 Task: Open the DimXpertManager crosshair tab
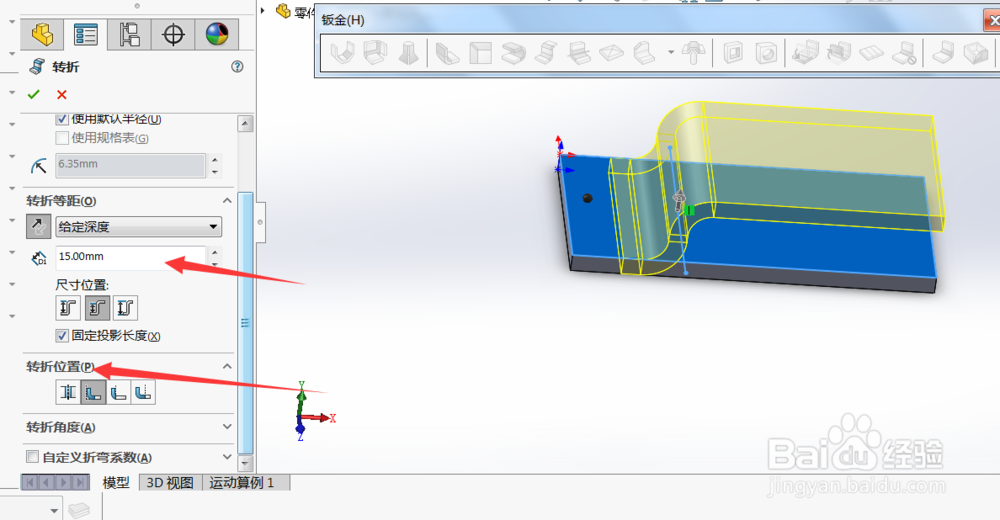(173, 34)
